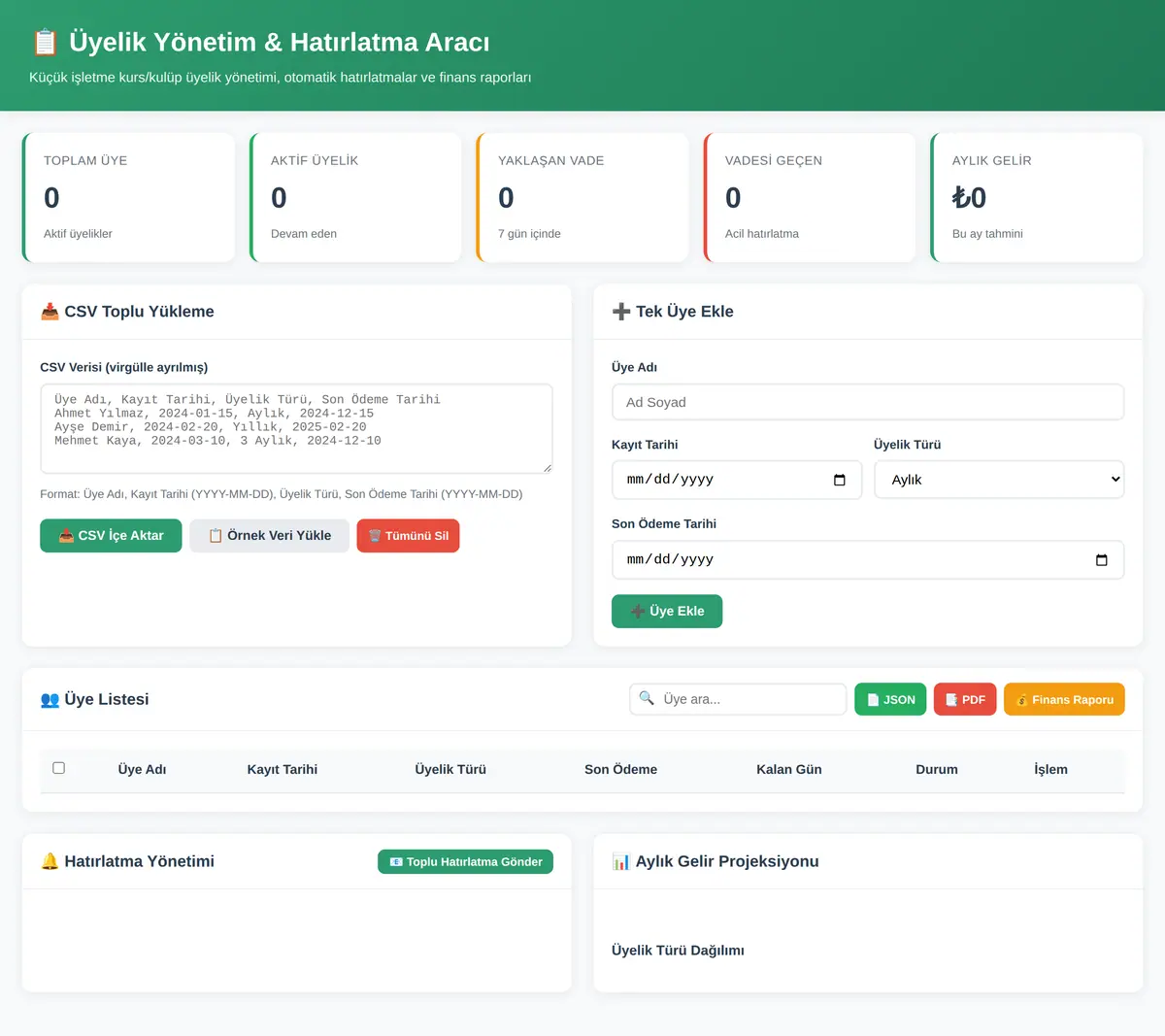Click the Kayıt Tarihi column header
The image size is (1165, 1036).
tap(283, 770)
